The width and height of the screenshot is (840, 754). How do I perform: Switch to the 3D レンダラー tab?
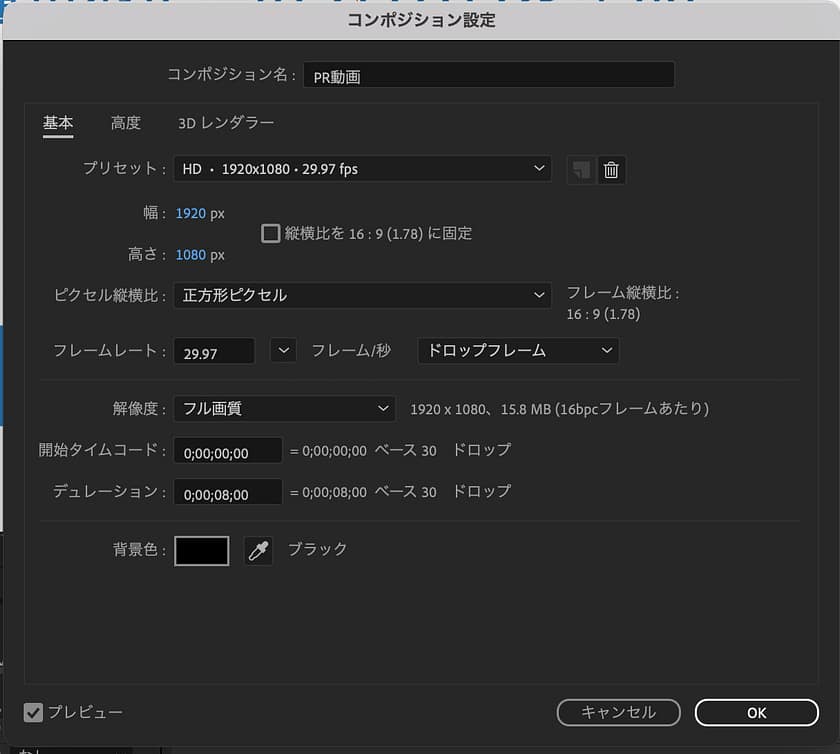click(x=226, y=123)
